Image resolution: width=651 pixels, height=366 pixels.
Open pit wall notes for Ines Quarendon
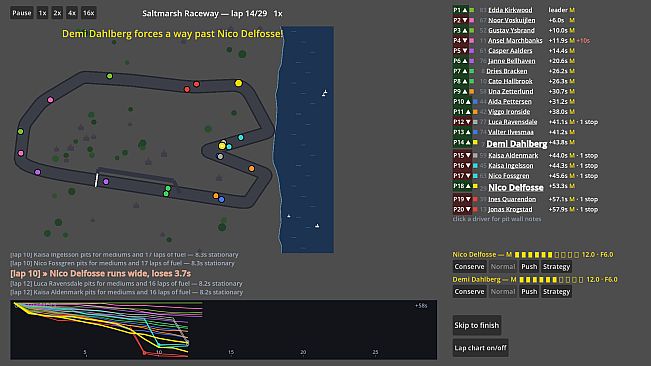click(512, 199)
